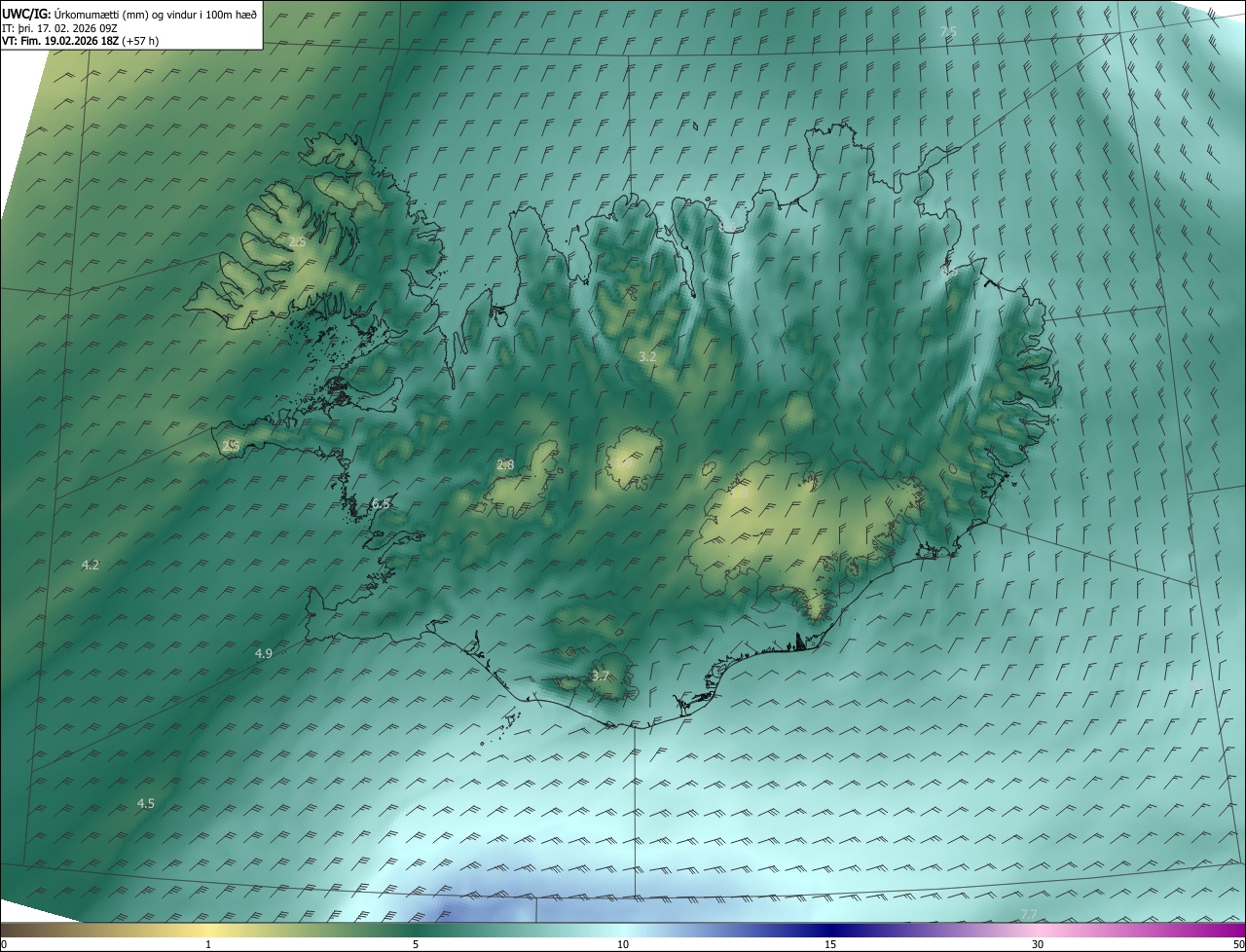
Task: Click the map value "7.5" at the top right
Action: pos(949,32)
